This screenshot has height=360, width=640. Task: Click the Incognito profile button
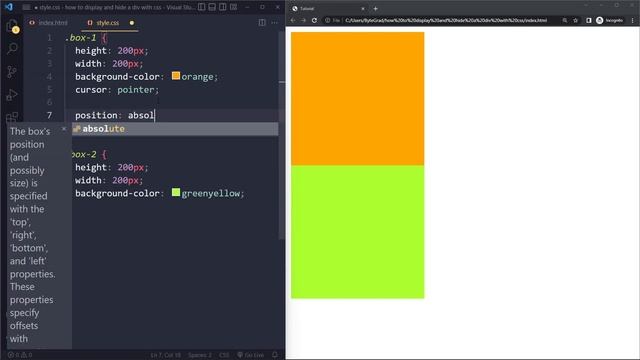point(609,20)
